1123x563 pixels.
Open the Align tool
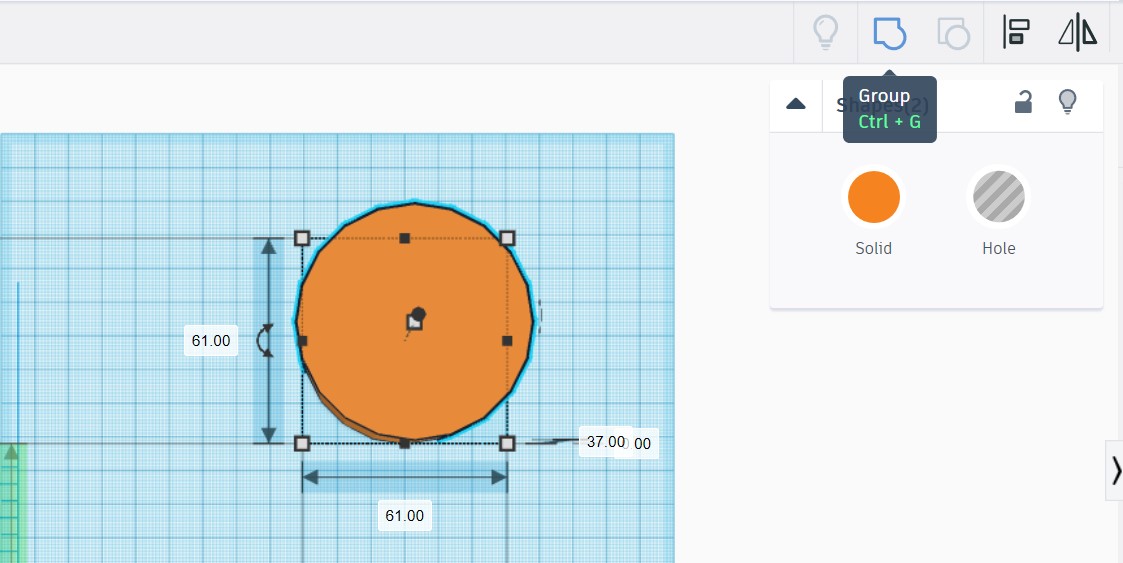click(1016, 33)
